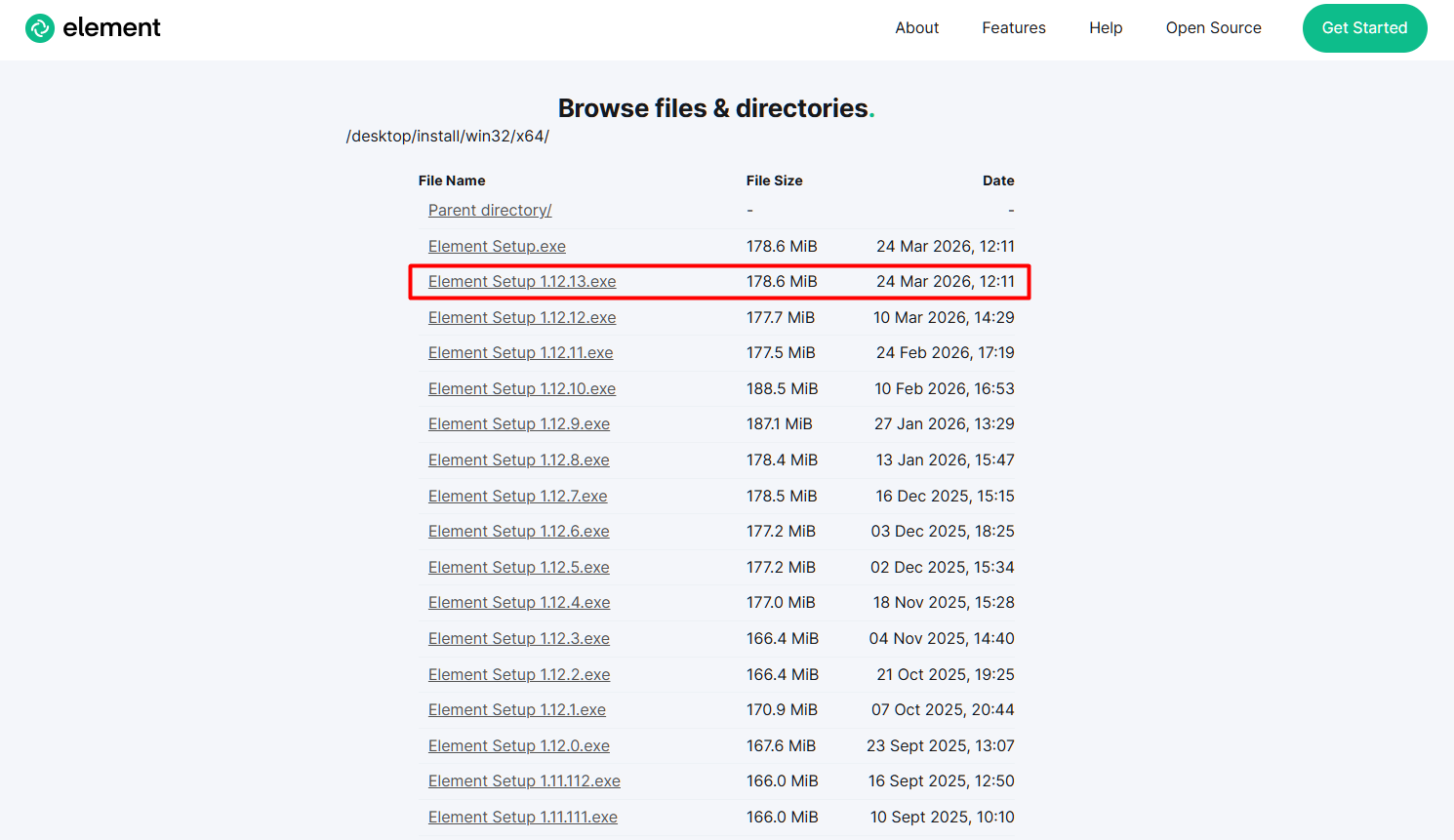The image size is (1454, 840).
Task: Download Element Setup 1.12.1.exe
Action: (517, 710)
